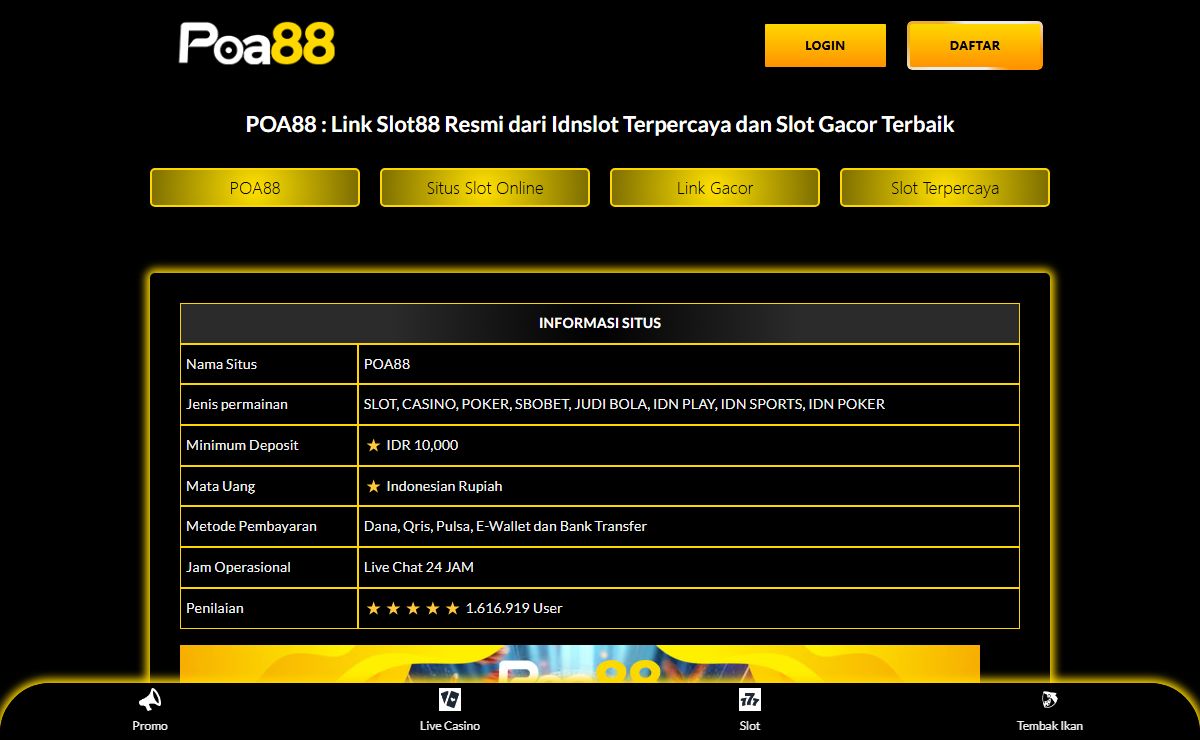The height and width of the screenshot is (740, 1200).
Task: Click the Indonesian Rupiah value
Action: [444, 486]
